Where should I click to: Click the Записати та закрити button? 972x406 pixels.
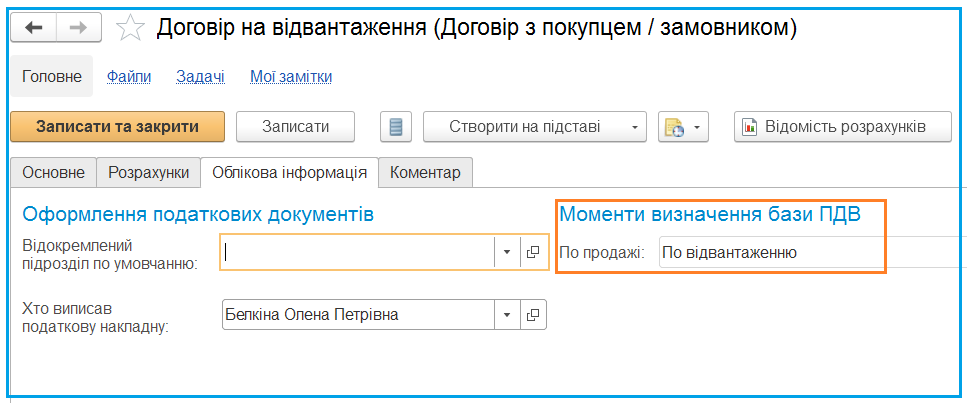pyautogui.click(x=117, y=127)
